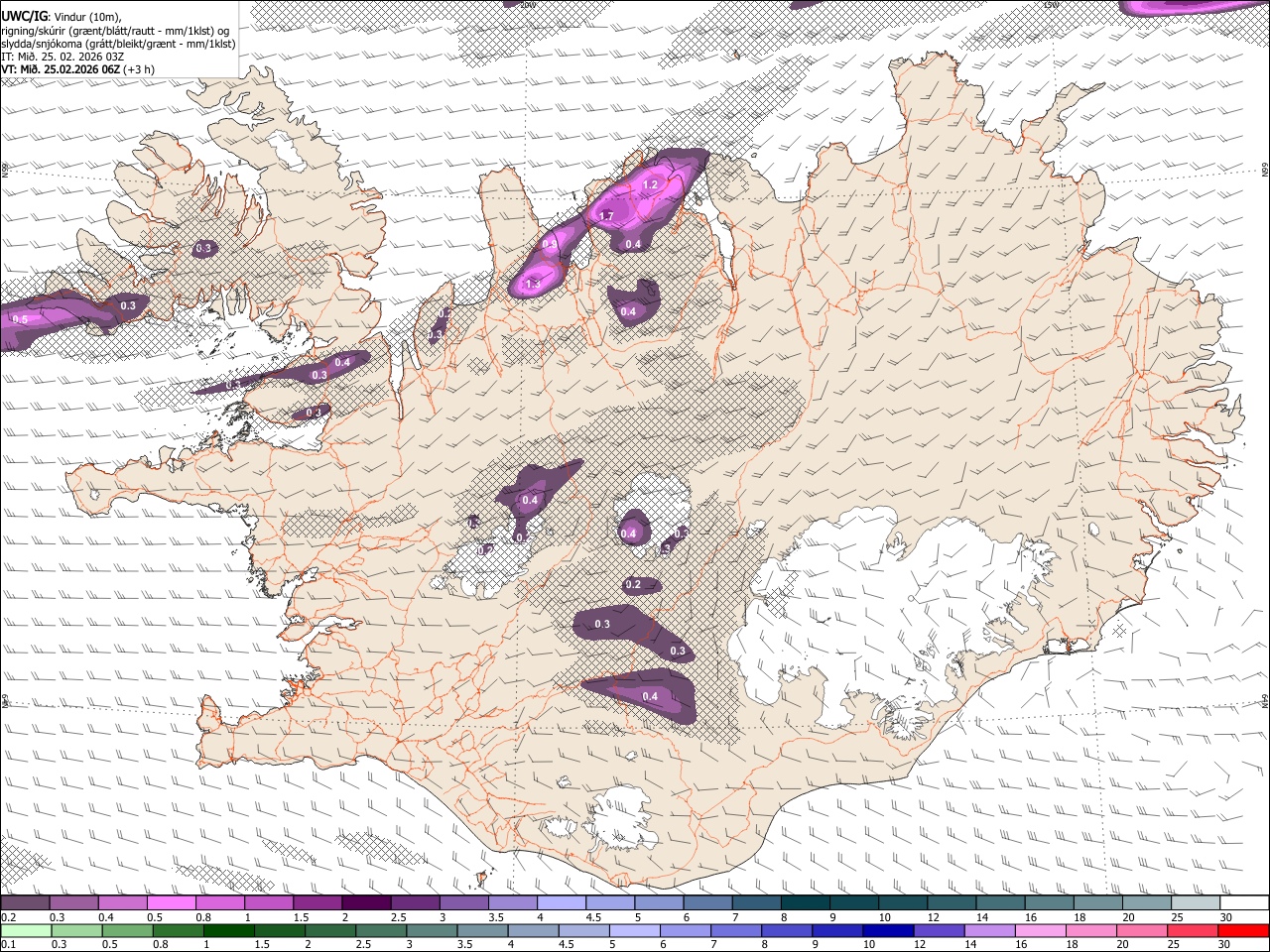1270x952 pixels.
Task: Select the light pink 16 swatch in rain scale
Action: click(x=1040, y=930)
